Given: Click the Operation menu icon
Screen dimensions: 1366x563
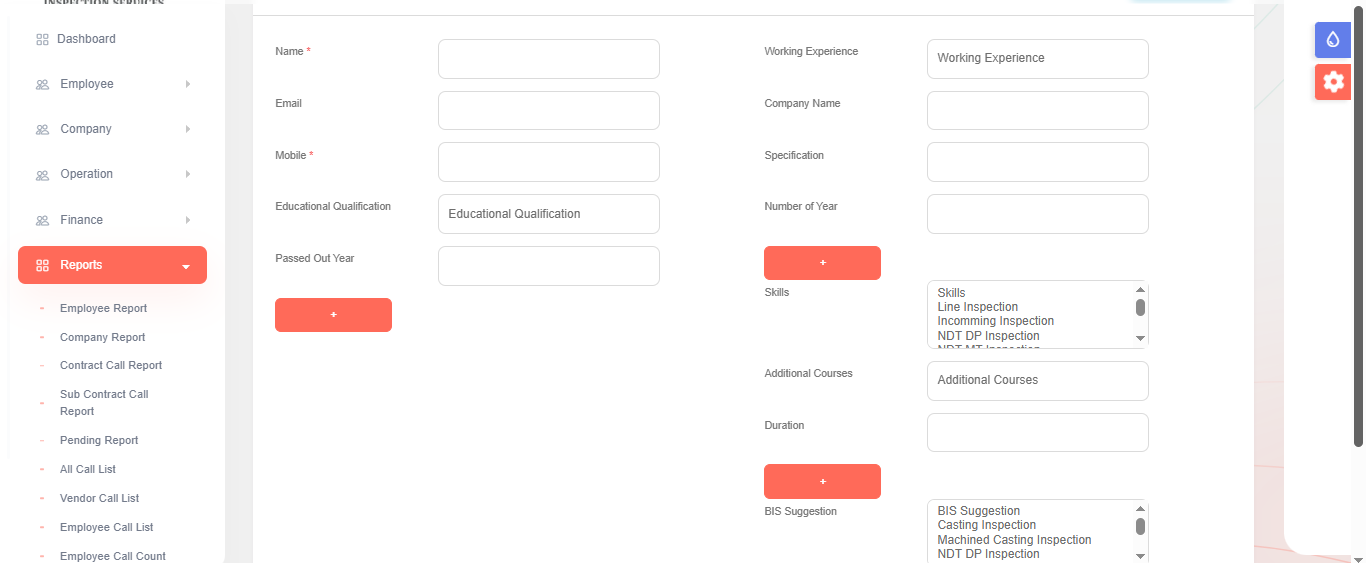Looking at the screenshot, I should coord(42,175).
